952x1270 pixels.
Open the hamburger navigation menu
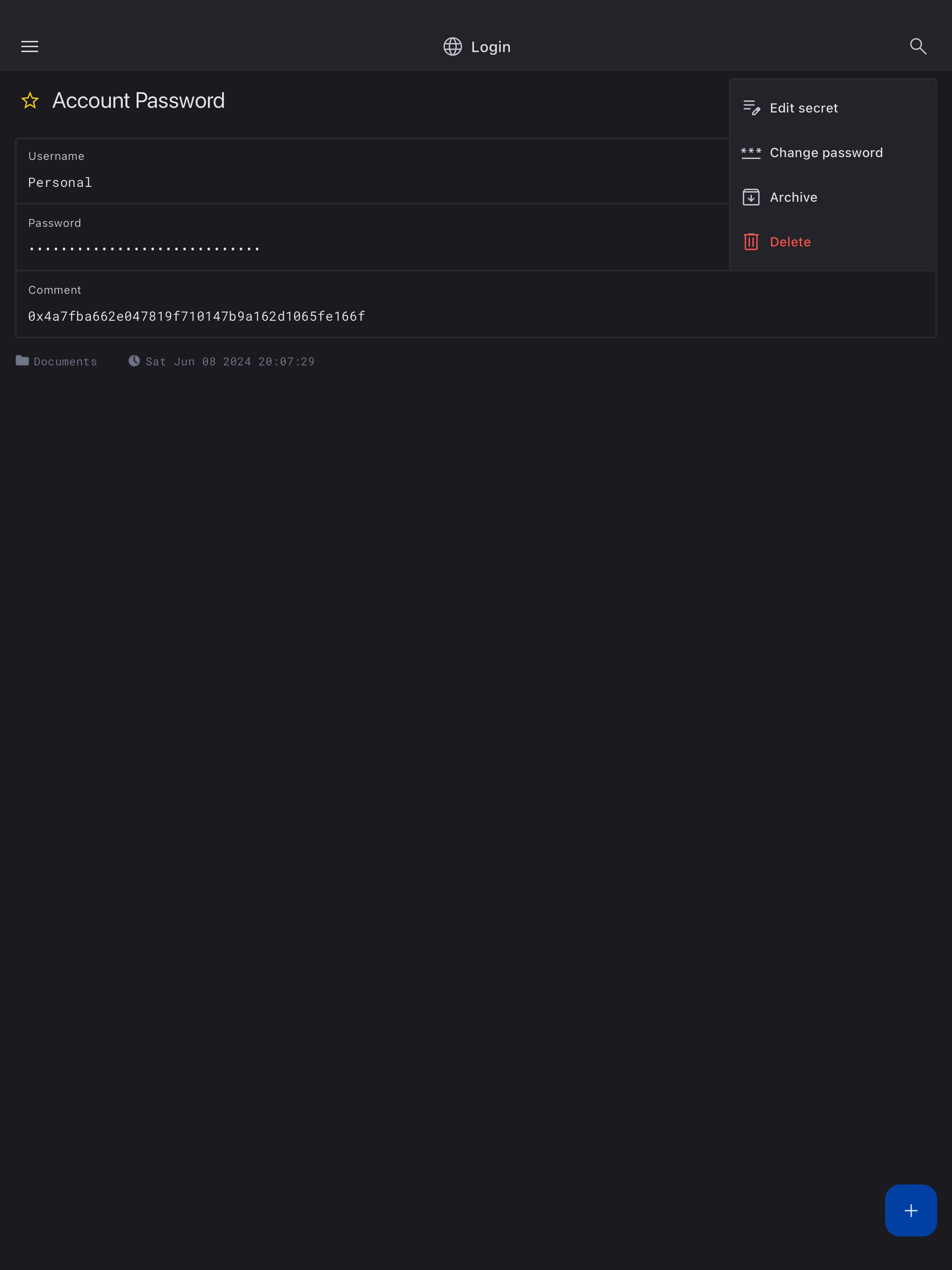point(30,46)
